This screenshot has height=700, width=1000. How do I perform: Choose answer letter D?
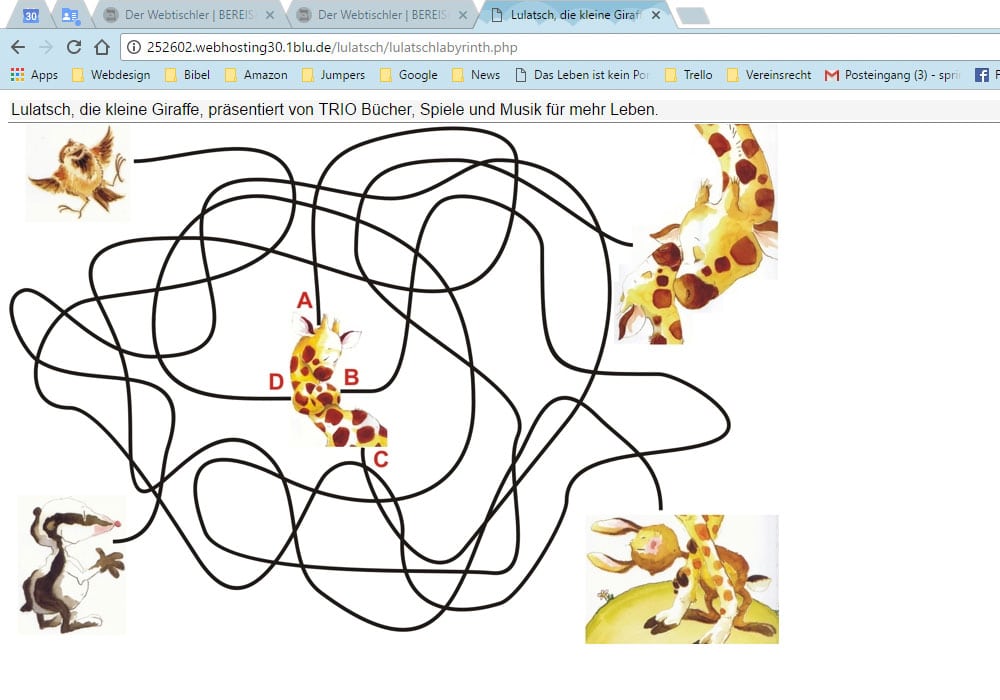pos(276,381)
